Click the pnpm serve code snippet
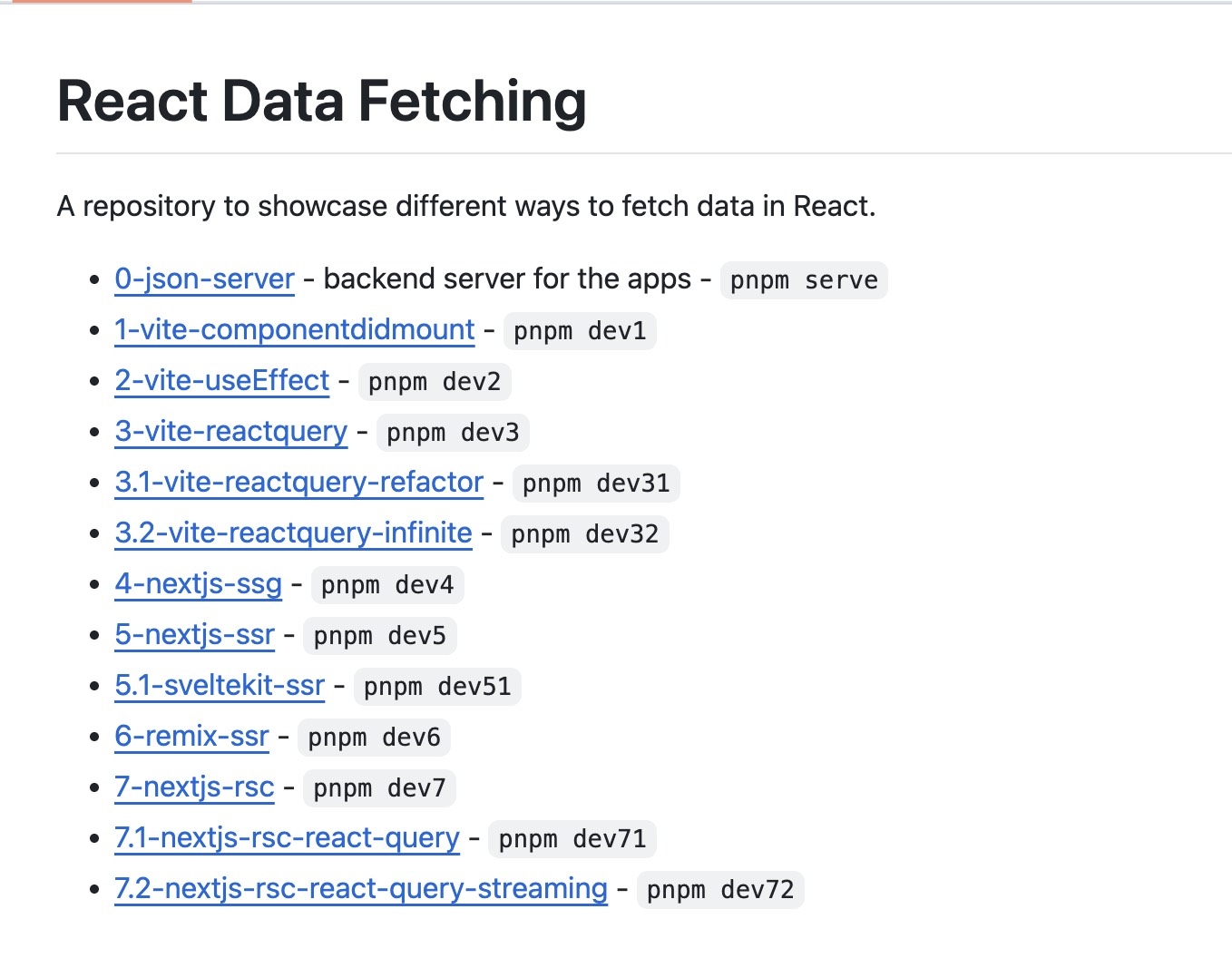The height and width of the screenshot is (958, 1232). pyautogui.click(x=804, y=280)
